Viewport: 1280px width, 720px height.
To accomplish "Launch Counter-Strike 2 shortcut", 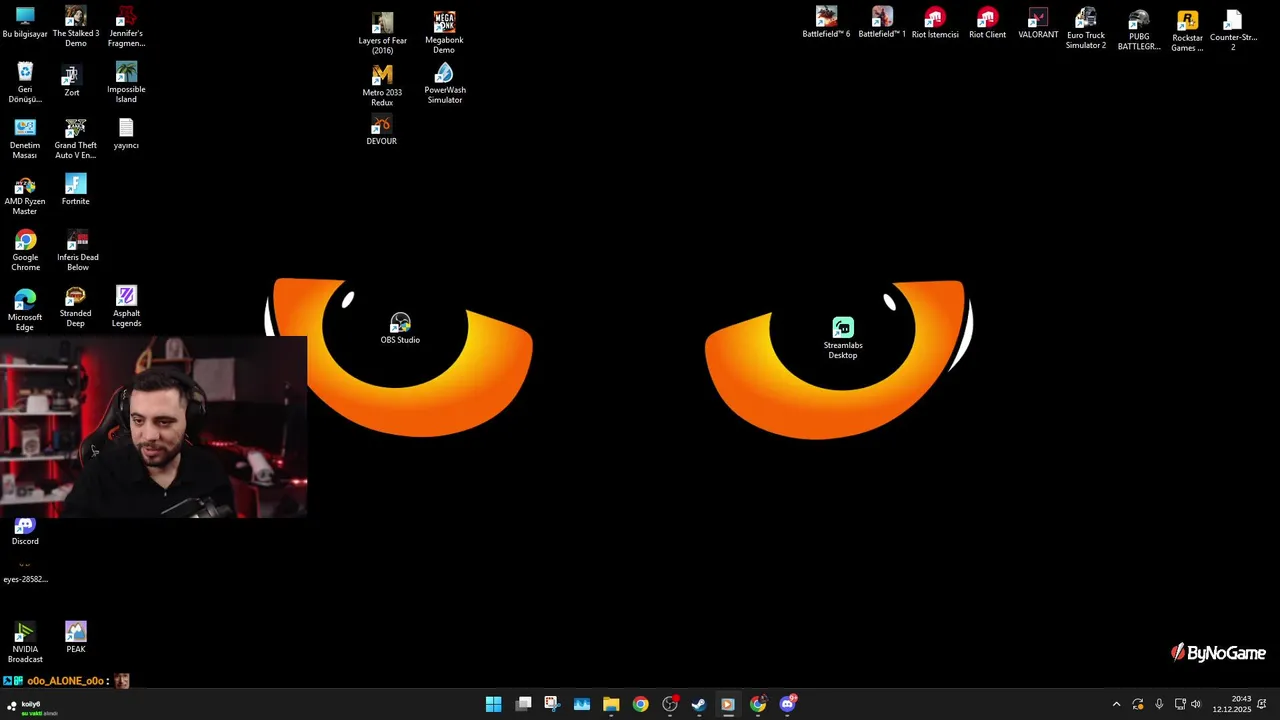I will (1233, 31).
